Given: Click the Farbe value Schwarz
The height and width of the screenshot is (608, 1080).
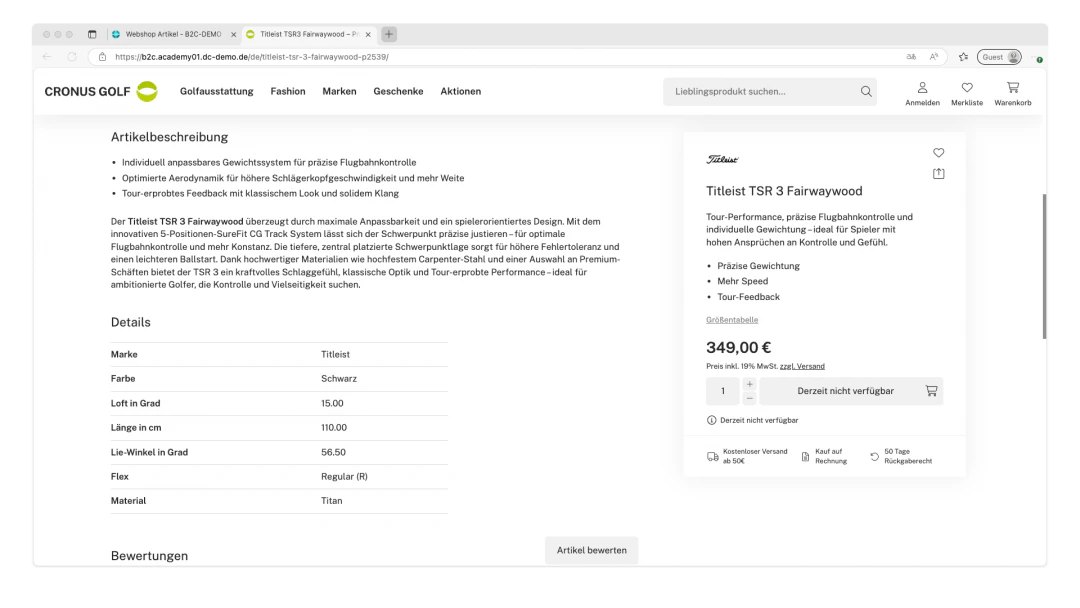Looking at the screenshot, I should (339, 379).
